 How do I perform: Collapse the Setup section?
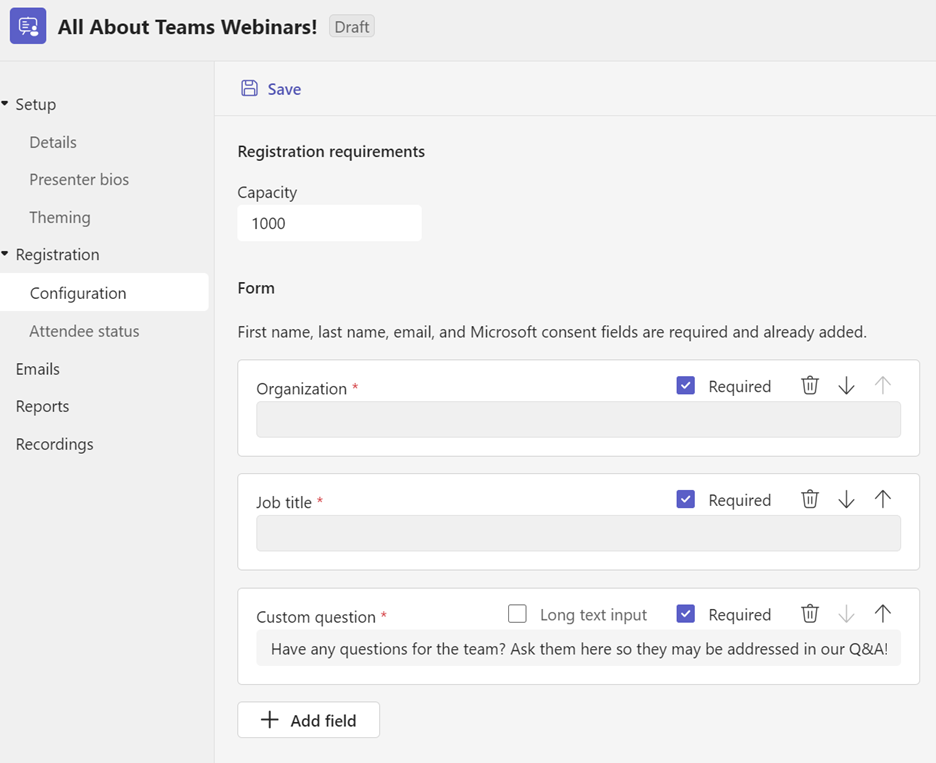[x=6, y=104]
